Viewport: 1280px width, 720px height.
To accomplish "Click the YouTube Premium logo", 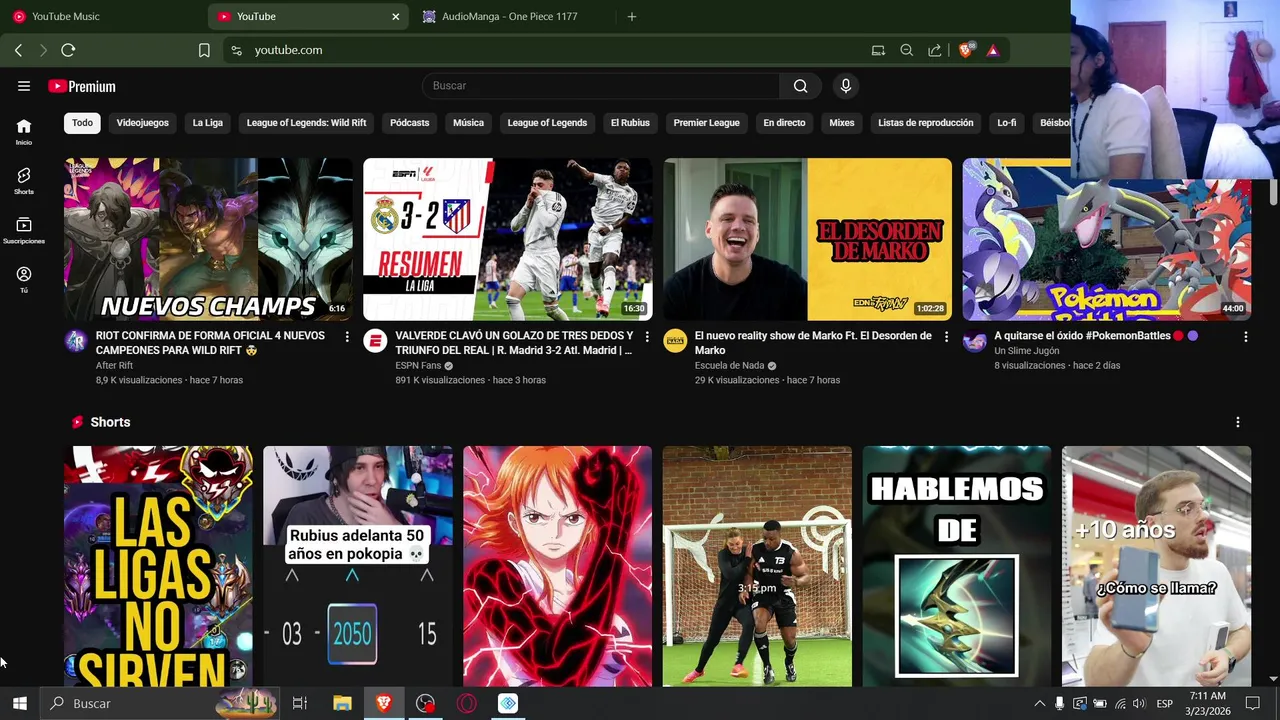I will pos(82,86).
